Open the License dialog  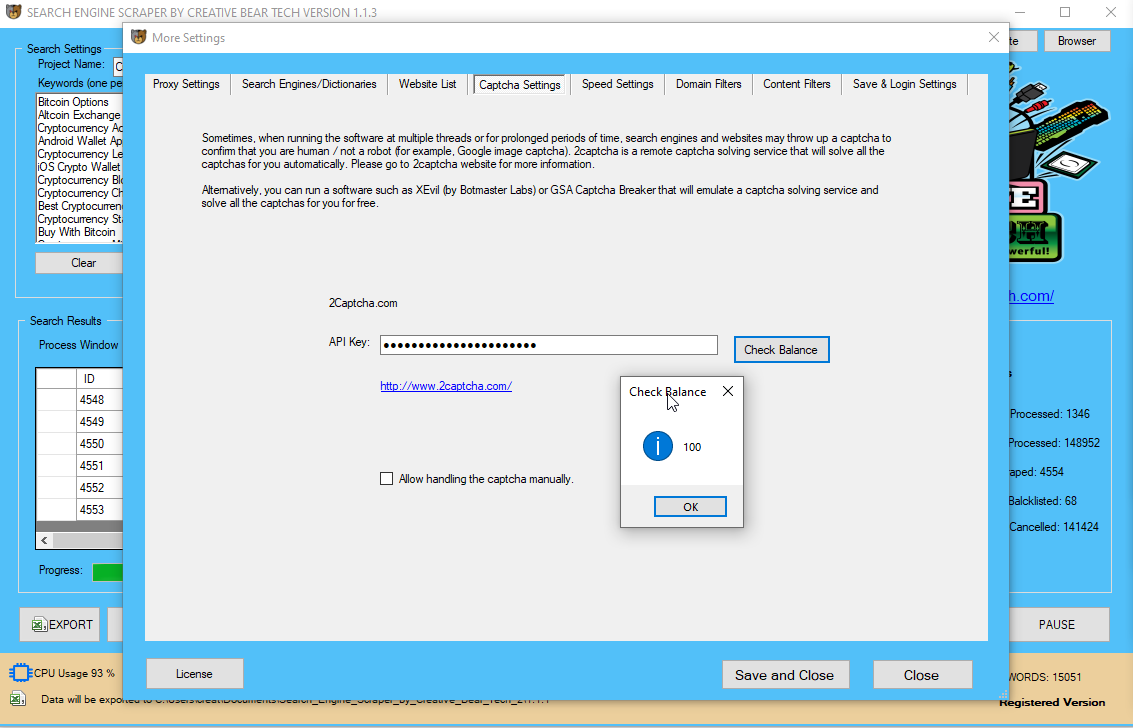pyautogui.click(x=194, y=673)
